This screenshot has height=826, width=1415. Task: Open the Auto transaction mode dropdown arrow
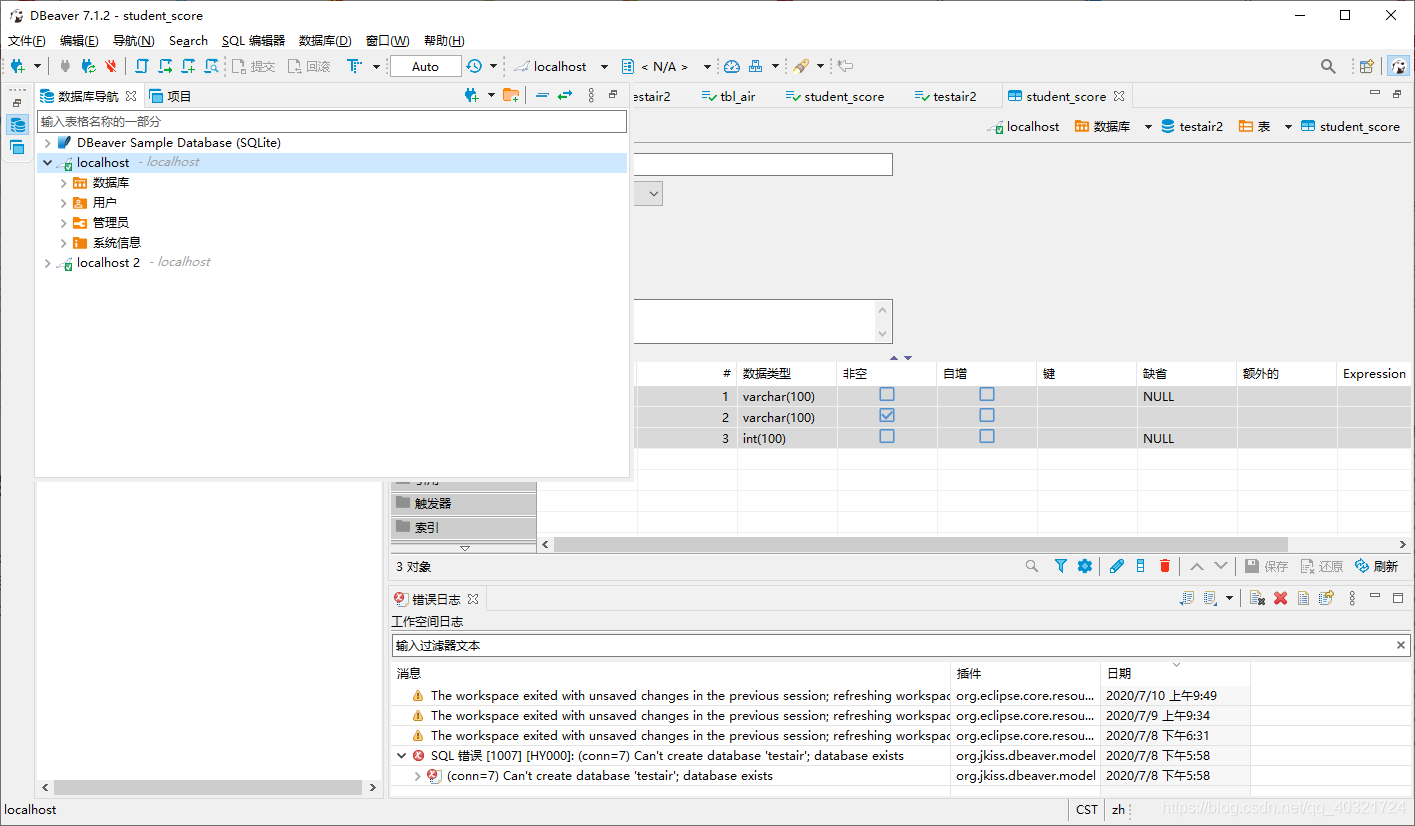pos(493,66)
